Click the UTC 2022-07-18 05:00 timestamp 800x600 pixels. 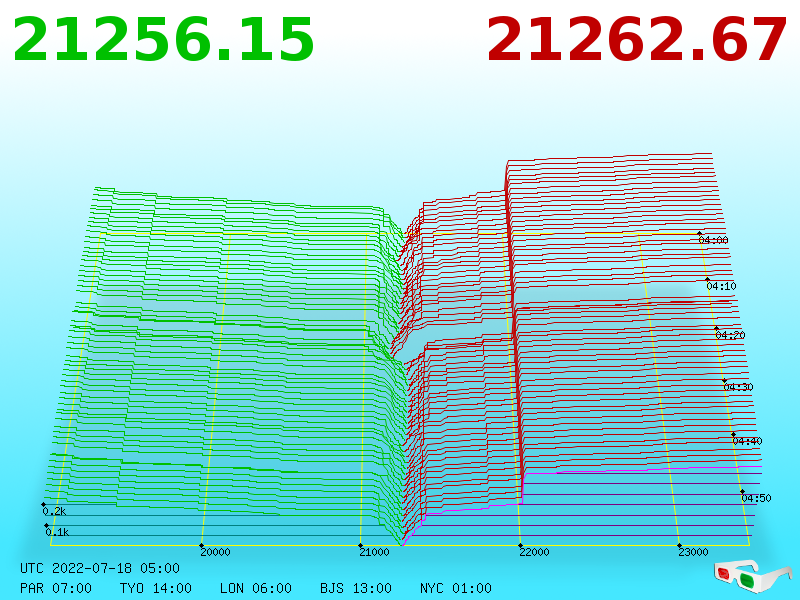100,568
